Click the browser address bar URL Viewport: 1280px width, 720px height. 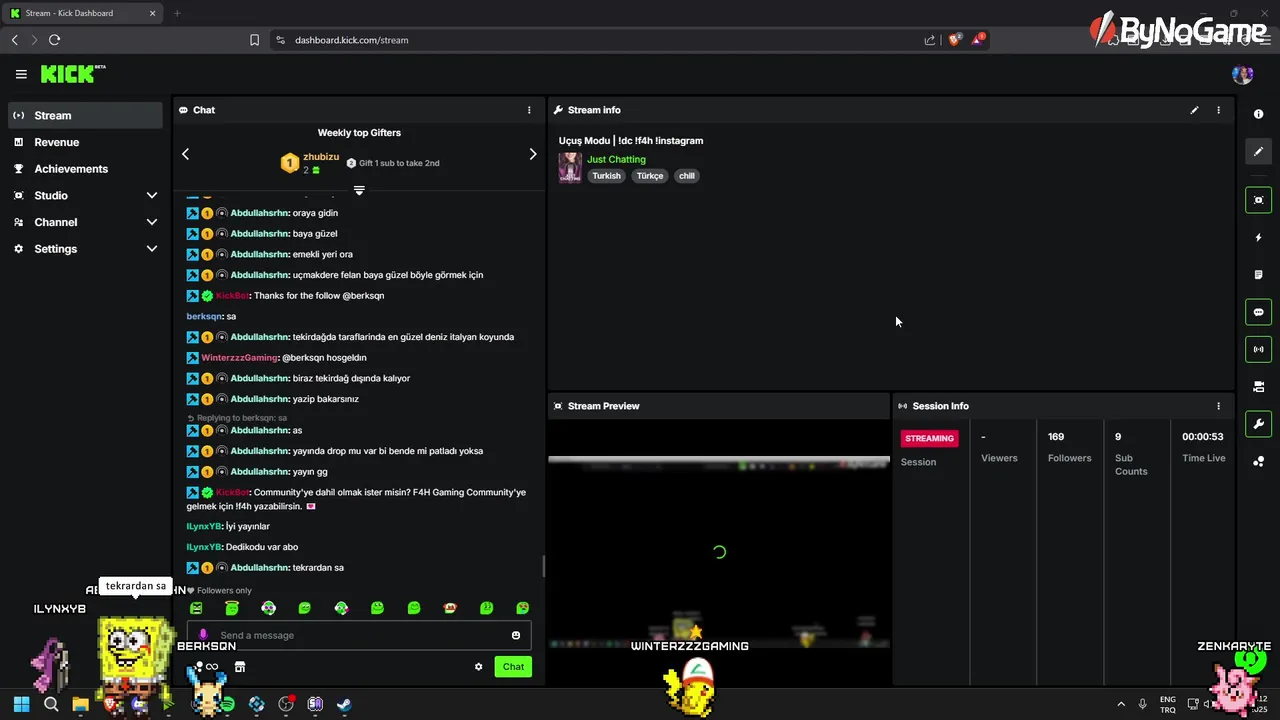click(x=351, y=40)
